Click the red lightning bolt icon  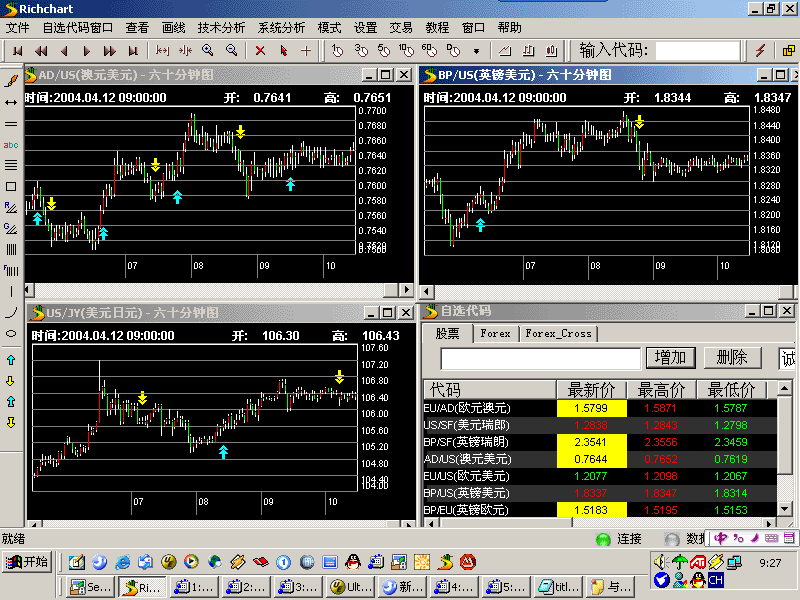(760, 51)
